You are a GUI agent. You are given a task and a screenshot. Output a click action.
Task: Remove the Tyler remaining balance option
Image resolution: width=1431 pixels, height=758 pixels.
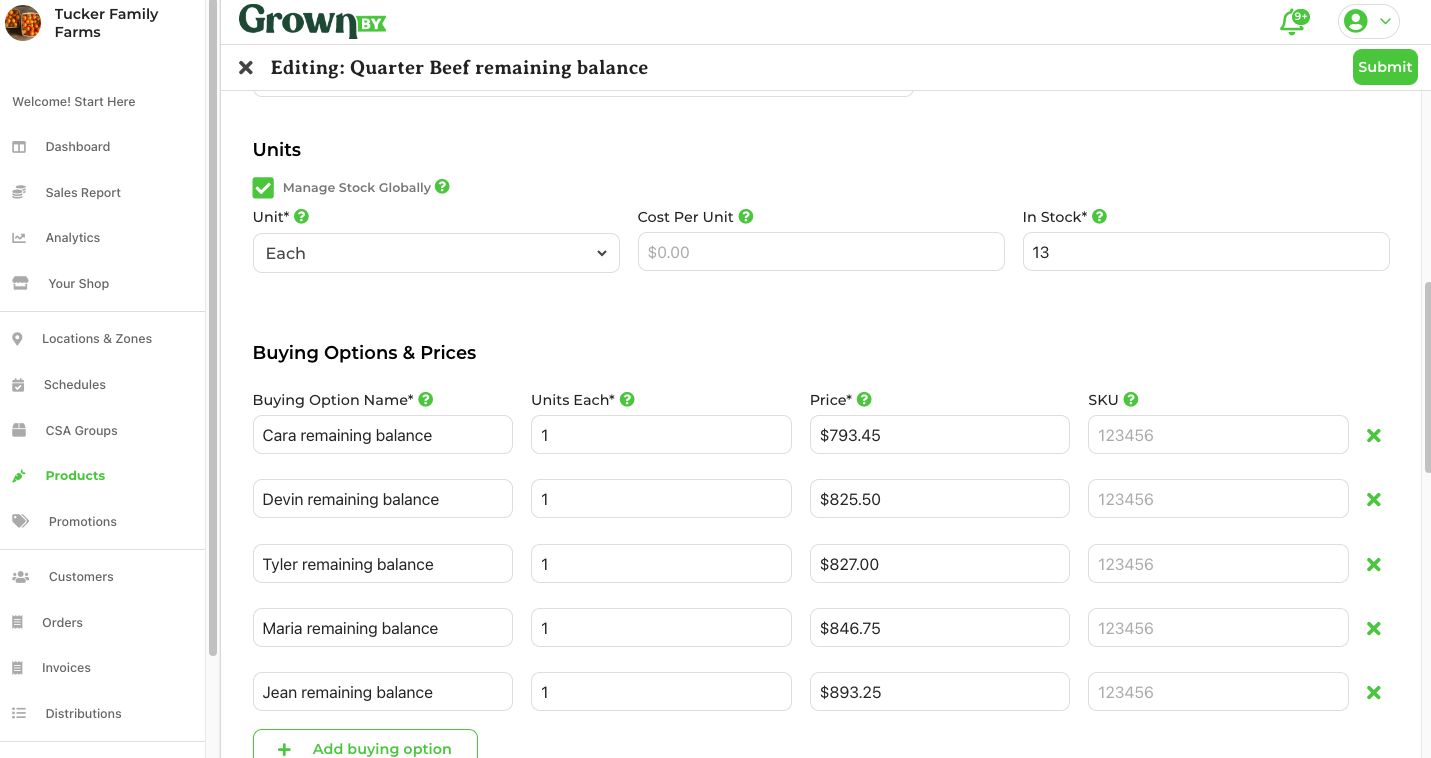point(1374,564)
